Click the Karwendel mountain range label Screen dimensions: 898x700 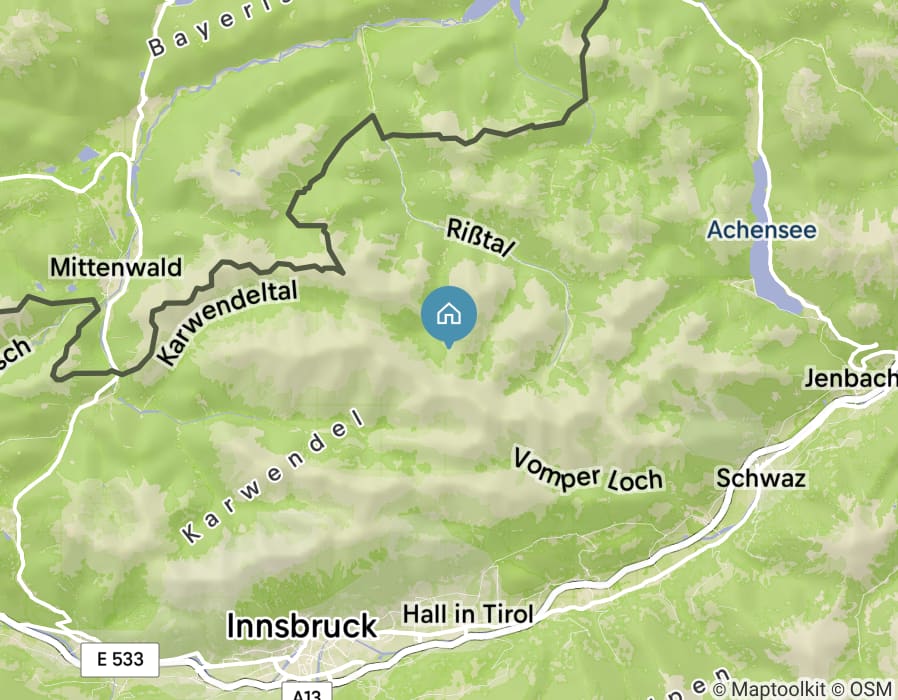pyautogui.click(x=274, y=477)
